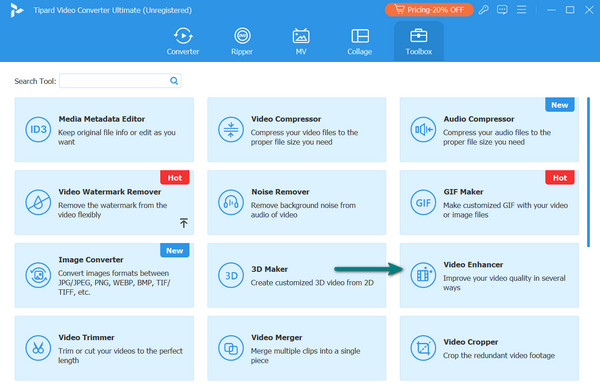Open the Converter tab
Viewport: 600px width, 384px height.
point(183,41)
